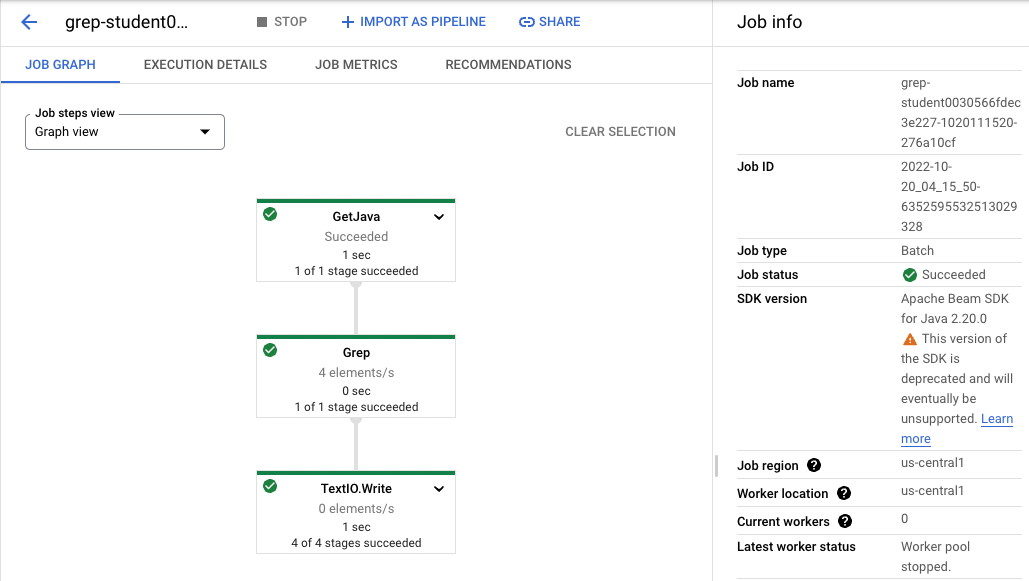Click the Job info heading
Image resolution: width=1029 pixels, height=581 pixels.
click(x=769, y=22)
